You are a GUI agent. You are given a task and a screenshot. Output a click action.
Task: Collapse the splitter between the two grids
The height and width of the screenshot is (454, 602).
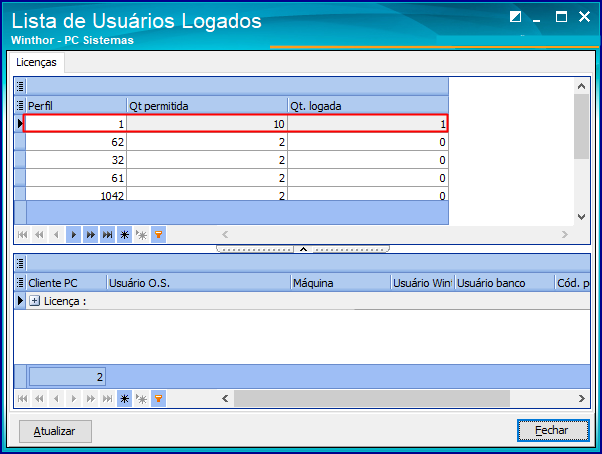pos(303,249)
